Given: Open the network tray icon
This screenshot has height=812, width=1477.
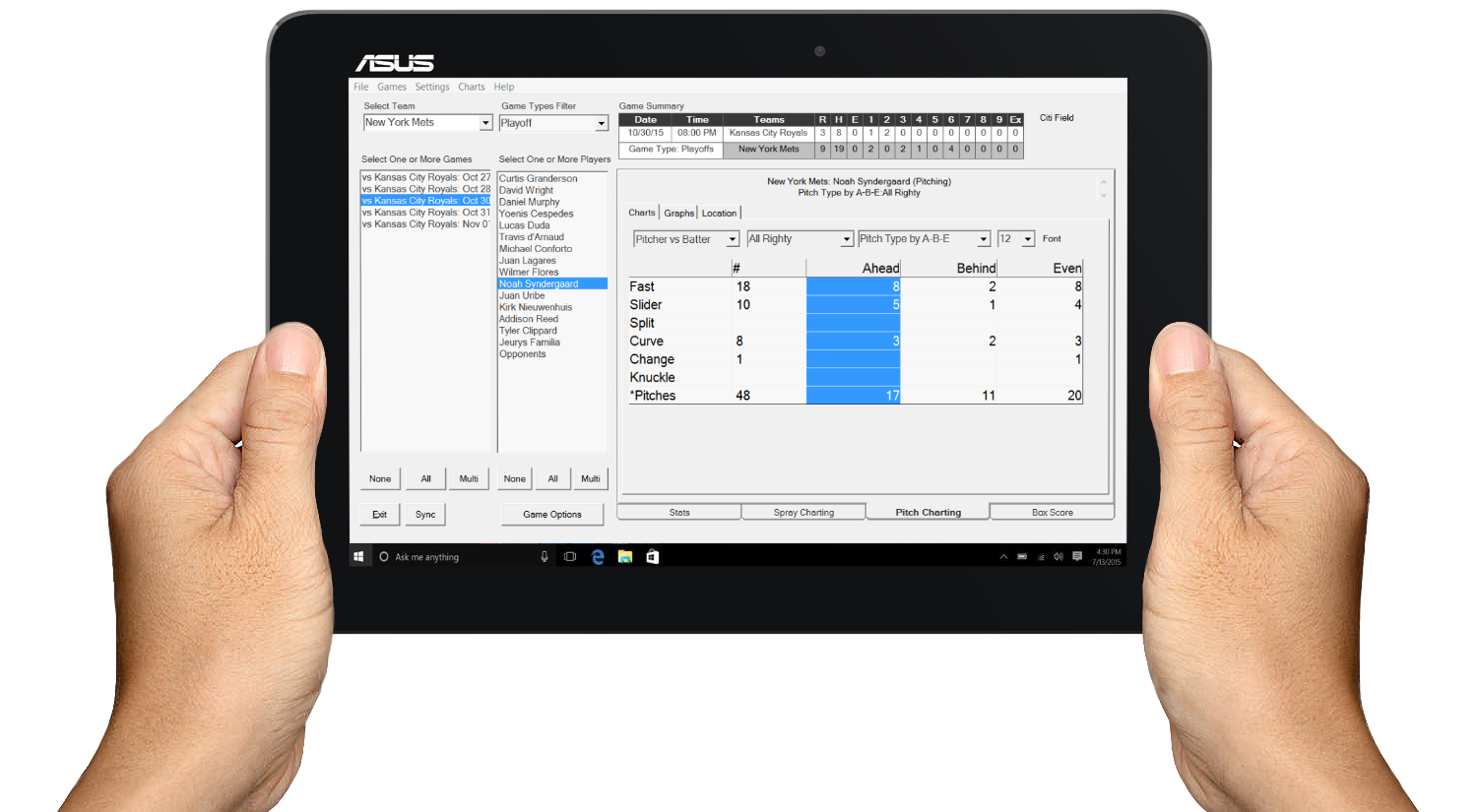Looking at the screenshot, I should click(x=1041, y=557).
